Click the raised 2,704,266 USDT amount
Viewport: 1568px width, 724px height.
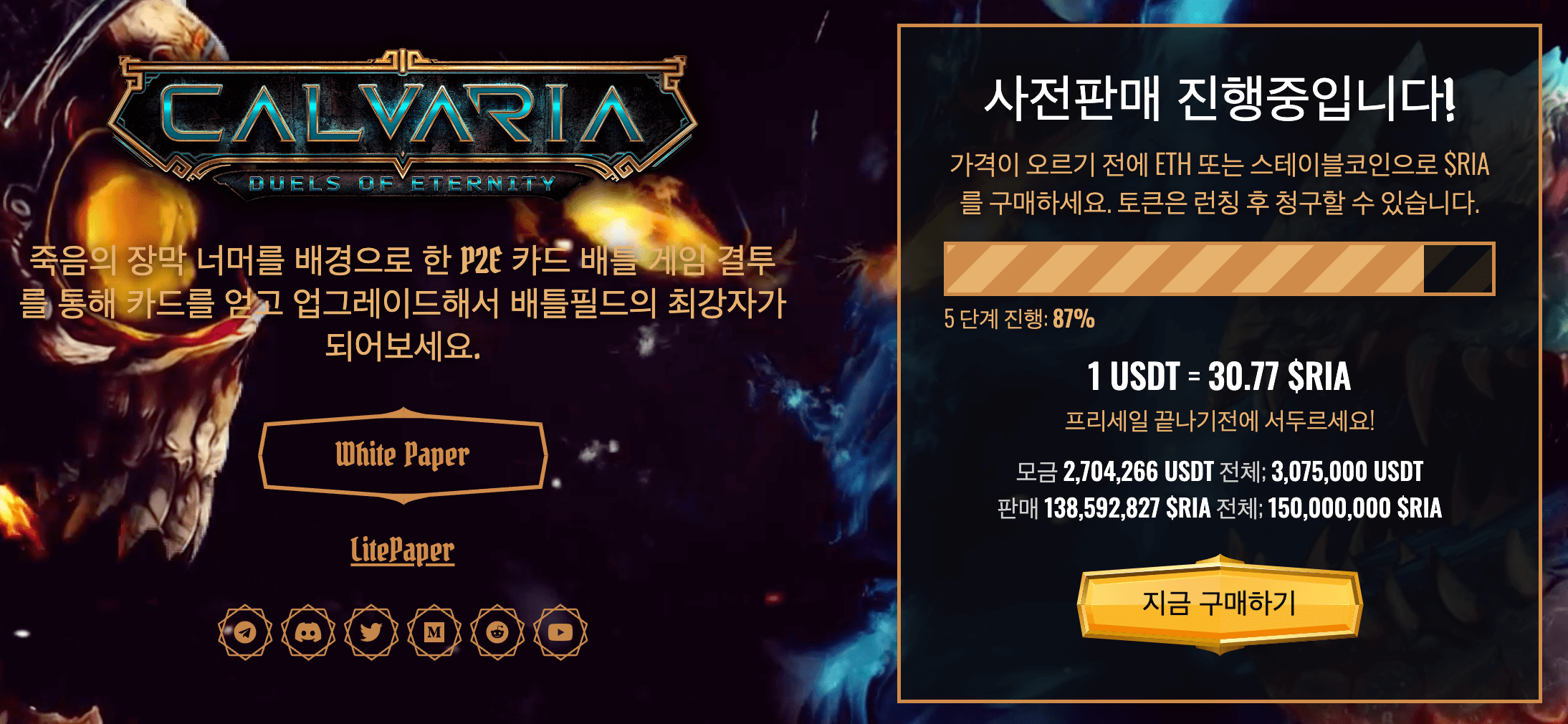[1138, 472]
